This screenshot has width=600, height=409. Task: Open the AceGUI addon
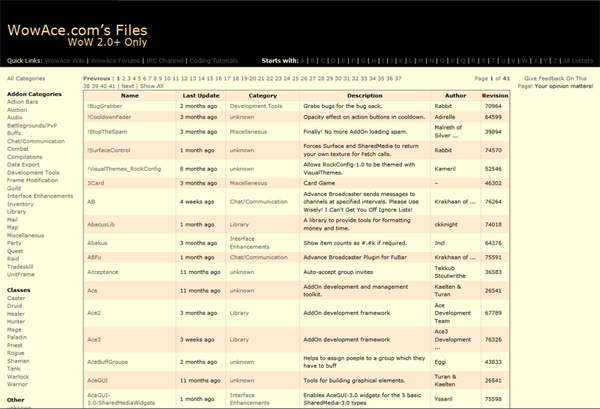click(98, 380)
